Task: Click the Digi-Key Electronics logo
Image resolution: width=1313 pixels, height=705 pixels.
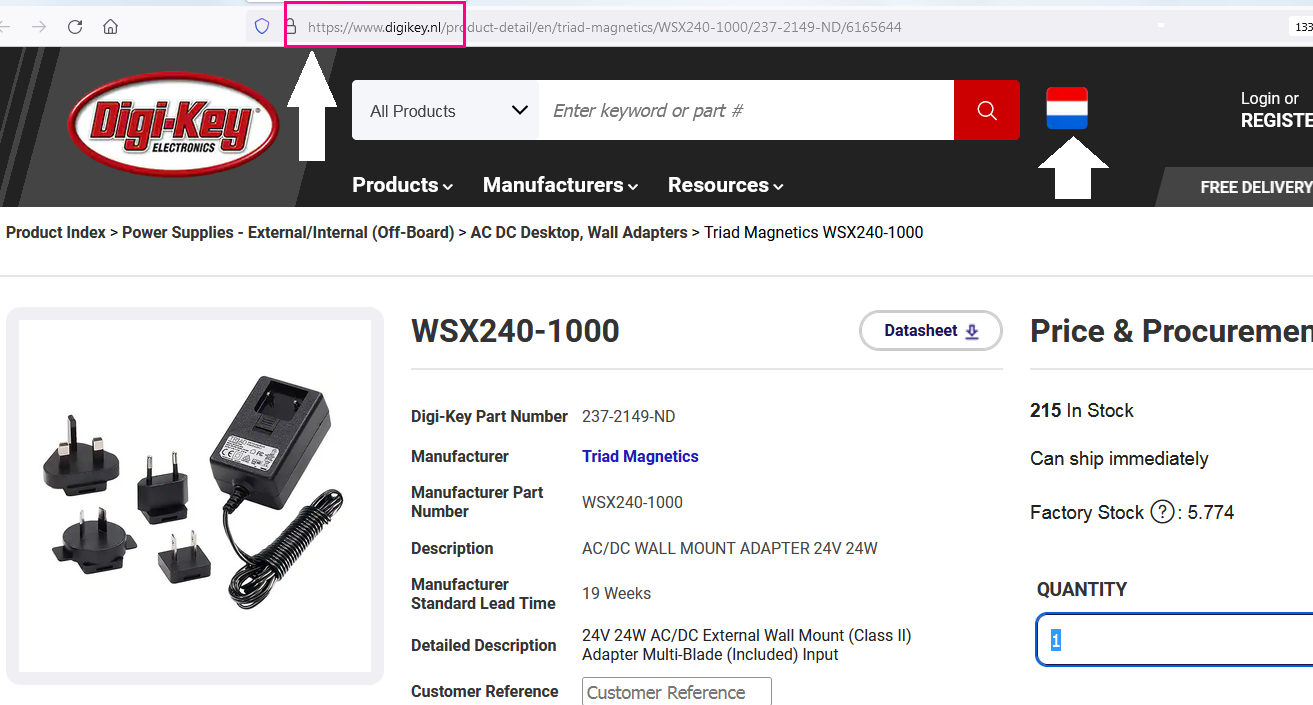Action: [172, 125]
